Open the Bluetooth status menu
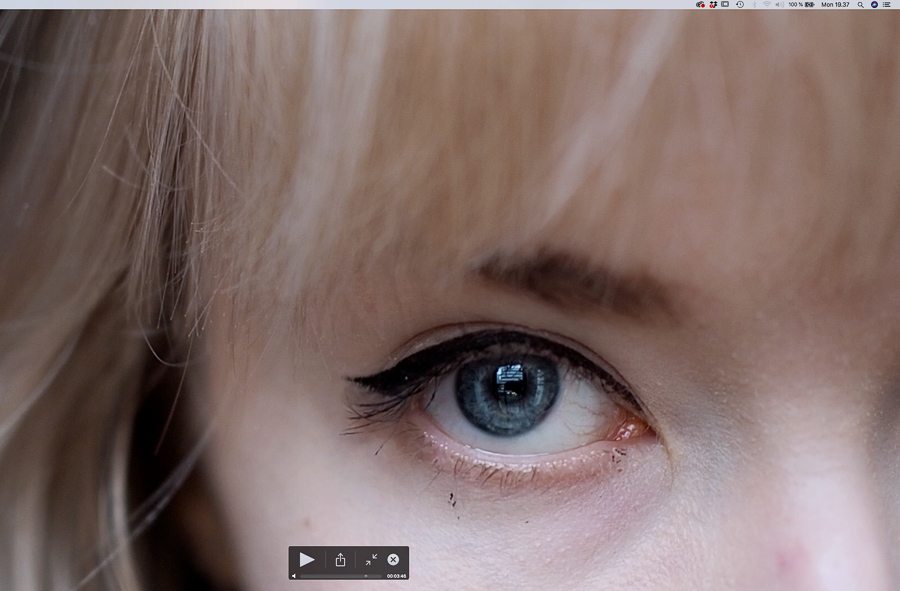900x591 pixels. pyautogui.click(x=754, y=5)
